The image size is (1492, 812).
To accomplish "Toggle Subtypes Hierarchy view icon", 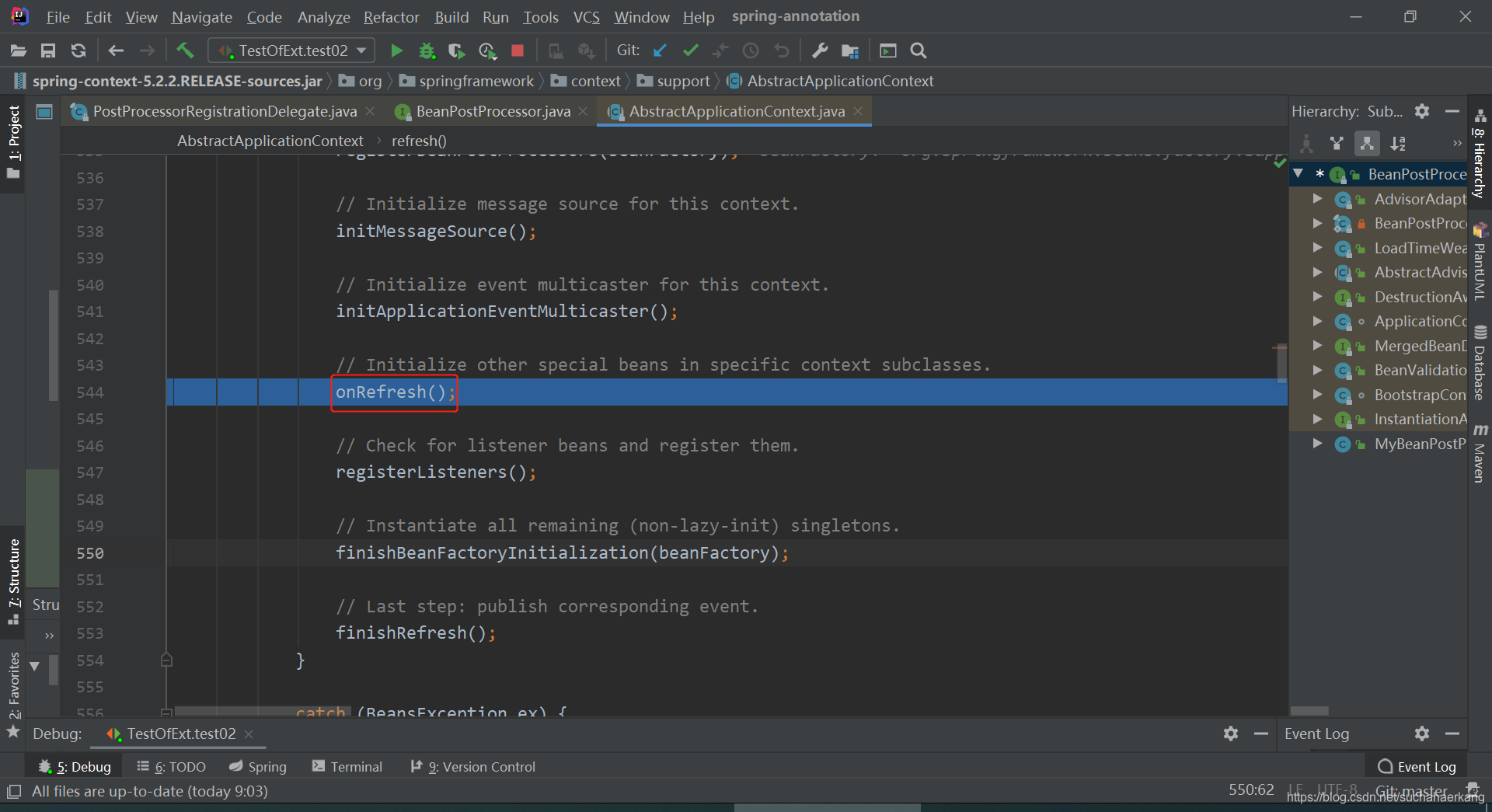I will 1367,143.
